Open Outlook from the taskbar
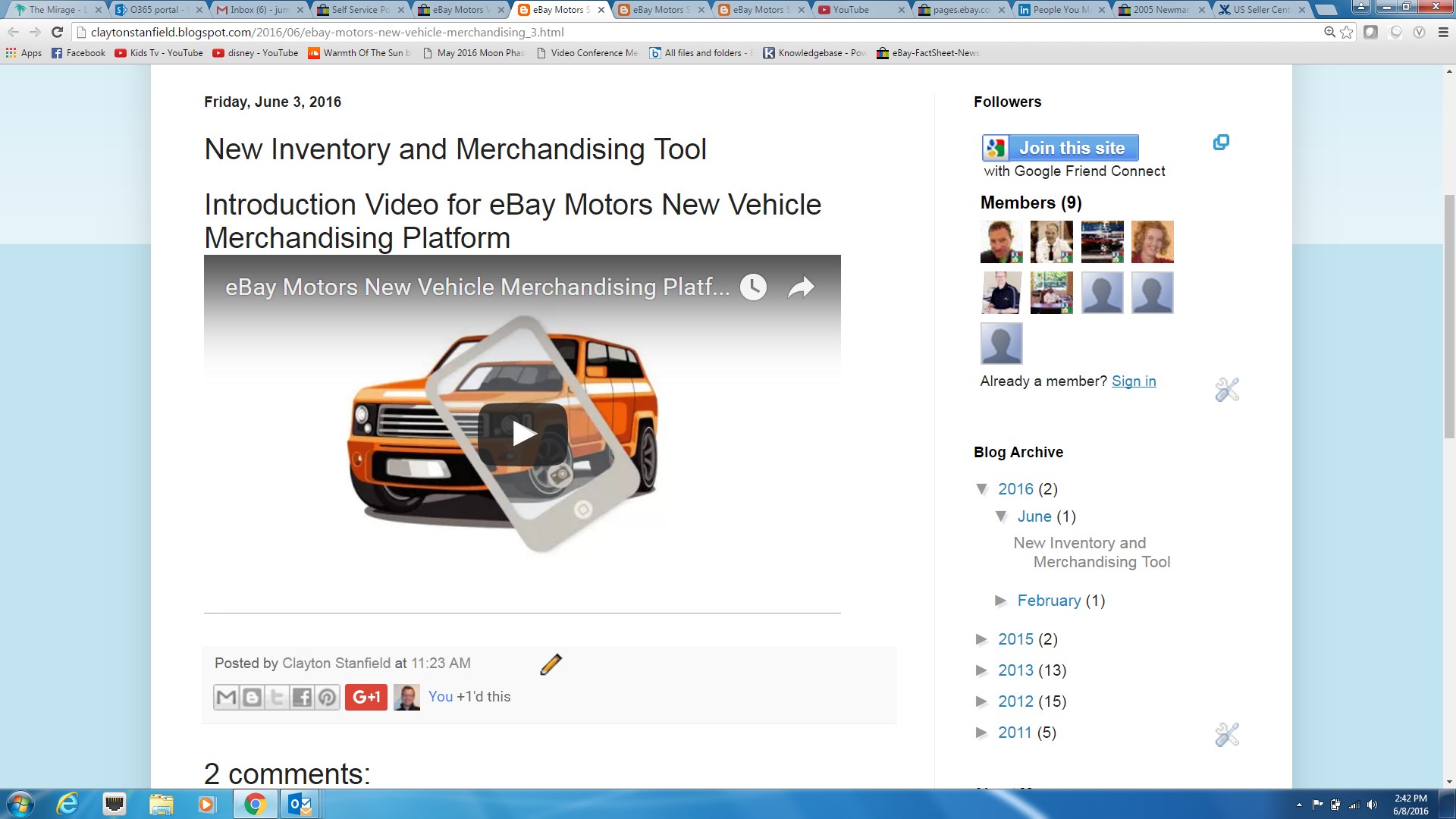1456x819 pixels. click(x=300, y=804)
